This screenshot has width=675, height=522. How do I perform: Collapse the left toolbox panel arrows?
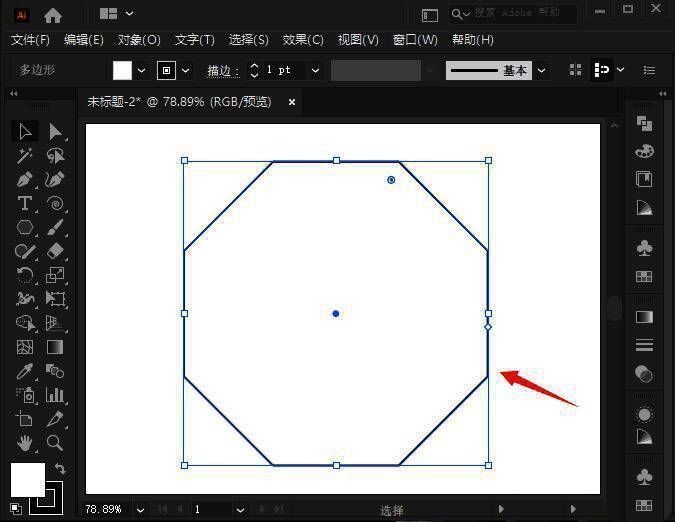click(x=13, y=93)
